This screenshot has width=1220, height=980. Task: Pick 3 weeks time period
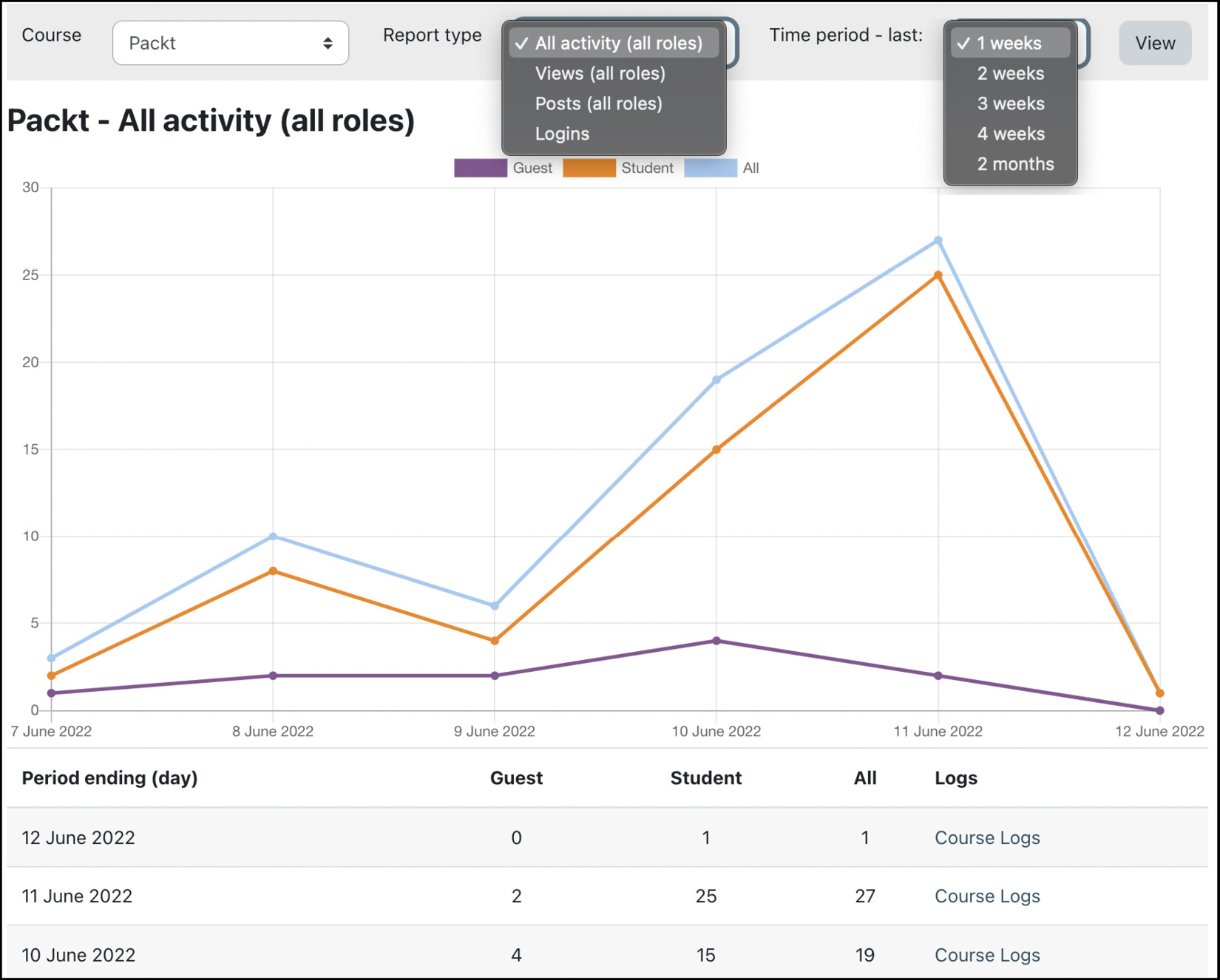pos(1010,103)
